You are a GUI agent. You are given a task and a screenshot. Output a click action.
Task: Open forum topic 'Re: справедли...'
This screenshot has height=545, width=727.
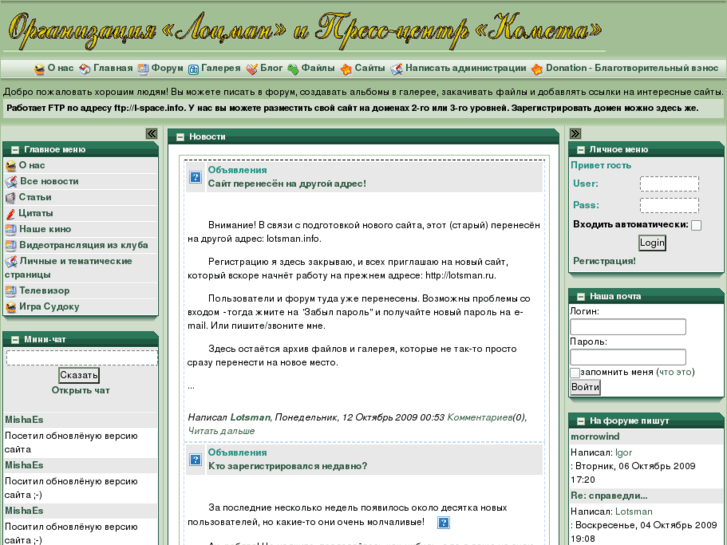coord(609,496)
